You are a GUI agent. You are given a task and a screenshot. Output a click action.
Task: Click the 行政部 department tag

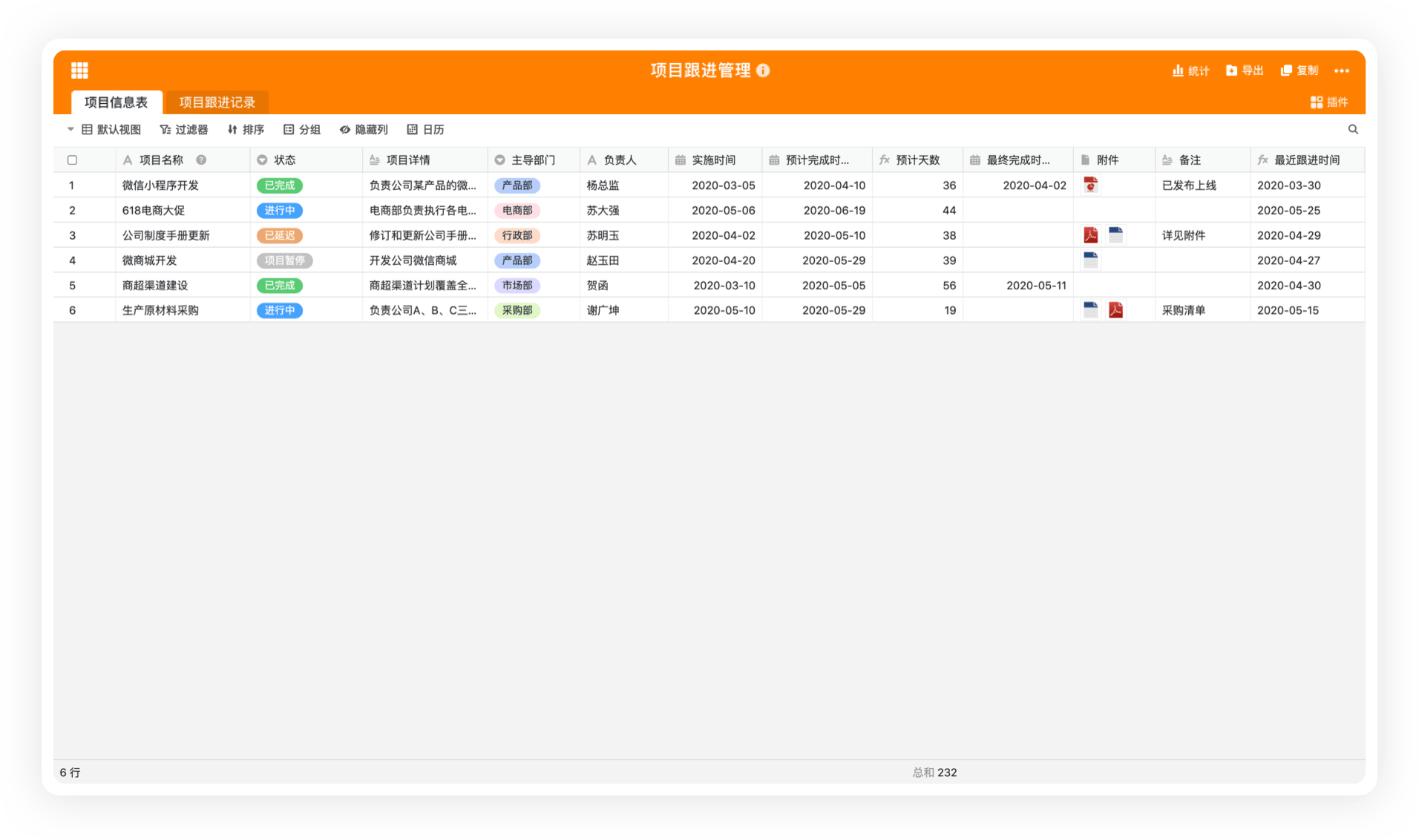coord(517,236)
